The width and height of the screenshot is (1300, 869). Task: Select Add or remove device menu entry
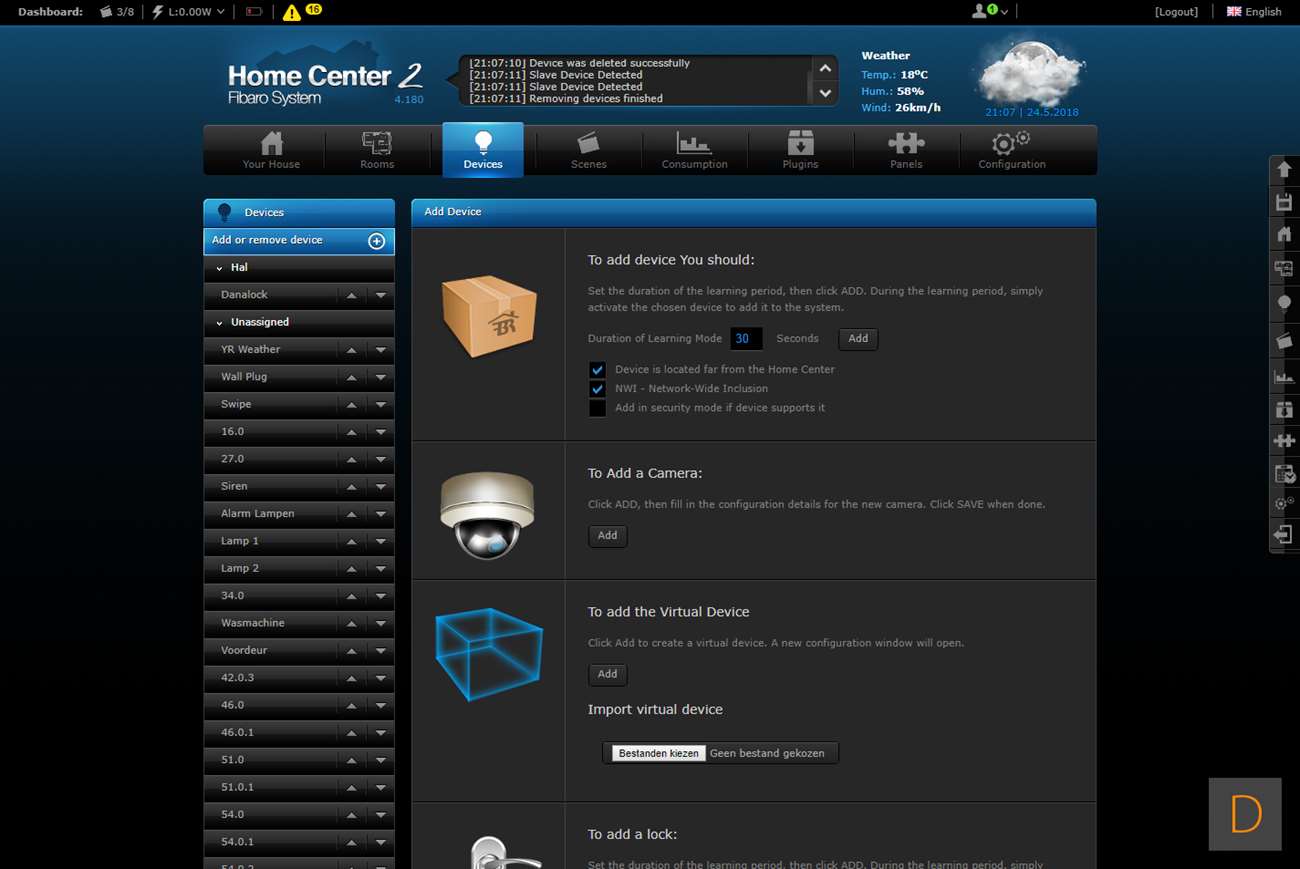pyautogui.click(x=299, y=241)
